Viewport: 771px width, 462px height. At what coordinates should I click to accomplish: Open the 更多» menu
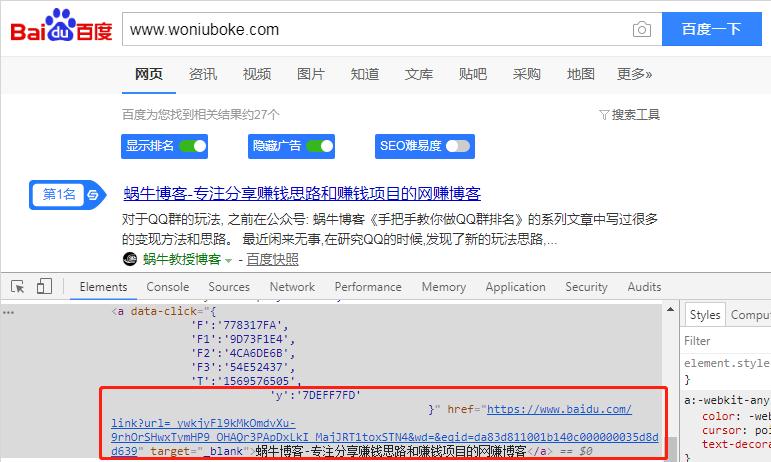point(634,74)
